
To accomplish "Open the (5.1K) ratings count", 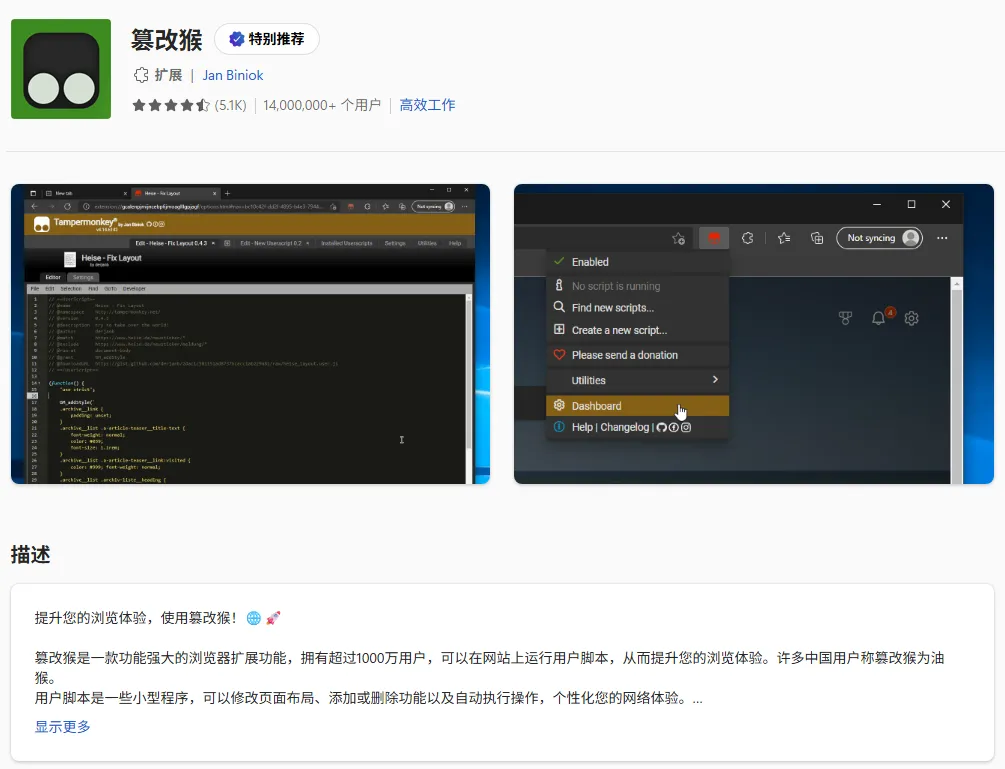I will (230, 105).
